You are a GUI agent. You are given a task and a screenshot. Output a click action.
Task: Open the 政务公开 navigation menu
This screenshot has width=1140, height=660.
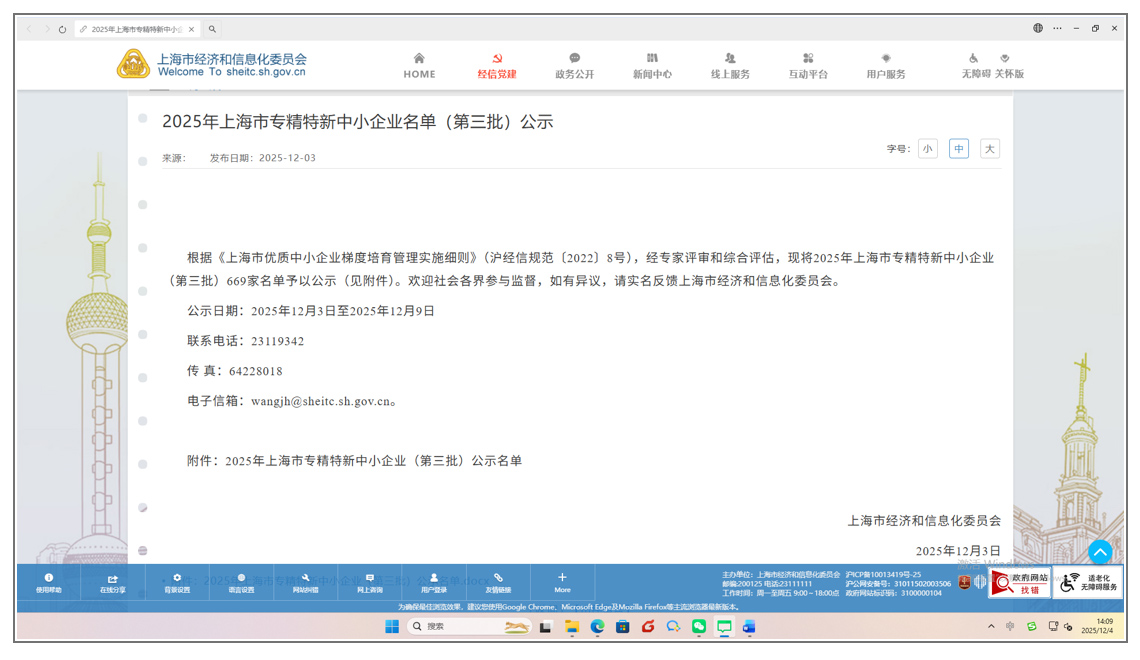pyautogui.click(x=574, y=66)
